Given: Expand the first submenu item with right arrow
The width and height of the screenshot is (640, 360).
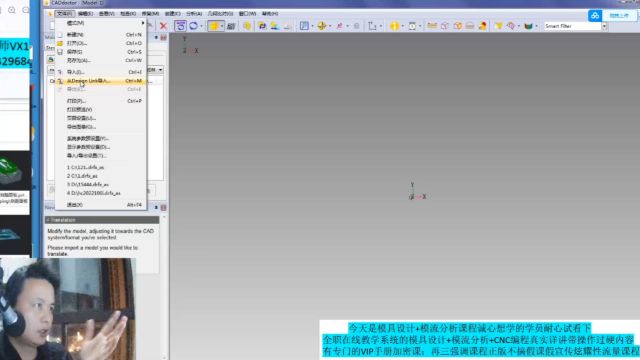Looking at the screenshot, I should click(x=101, y=23).
